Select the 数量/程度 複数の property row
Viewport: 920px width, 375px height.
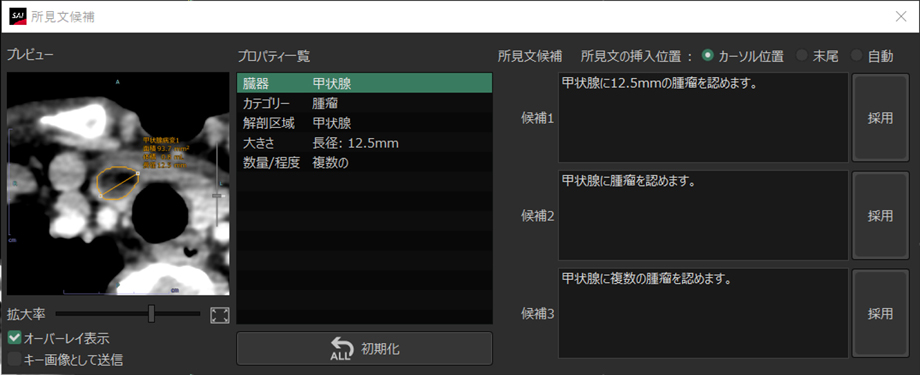click(x=364, y=163)
